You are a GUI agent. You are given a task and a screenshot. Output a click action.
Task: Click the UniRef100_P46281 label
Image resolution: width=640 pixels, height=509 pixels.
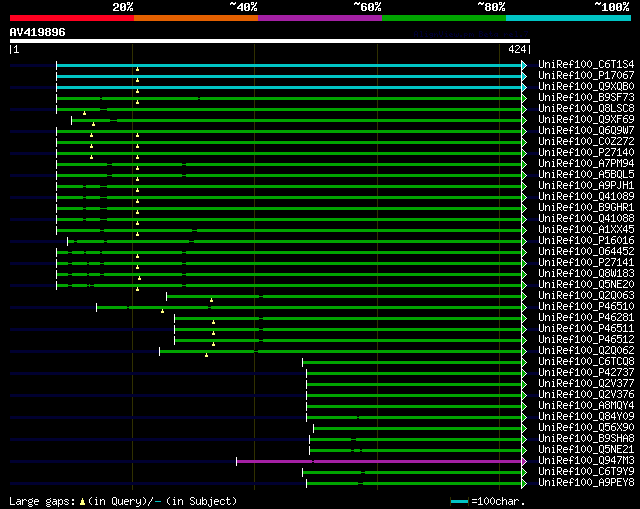click(586, 318)
